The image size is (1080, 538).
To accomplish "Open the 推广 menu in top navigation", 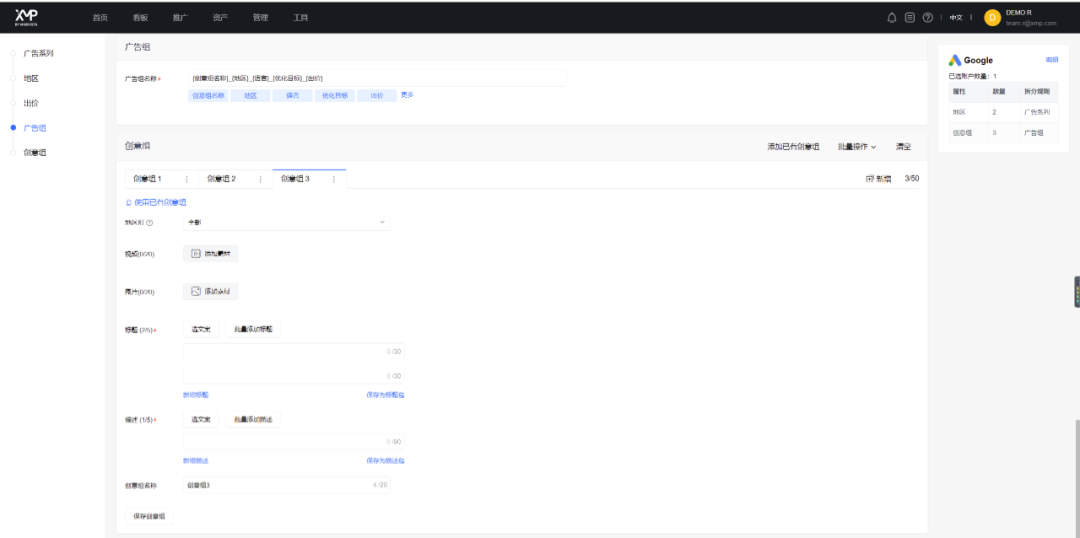I will 180,17.
